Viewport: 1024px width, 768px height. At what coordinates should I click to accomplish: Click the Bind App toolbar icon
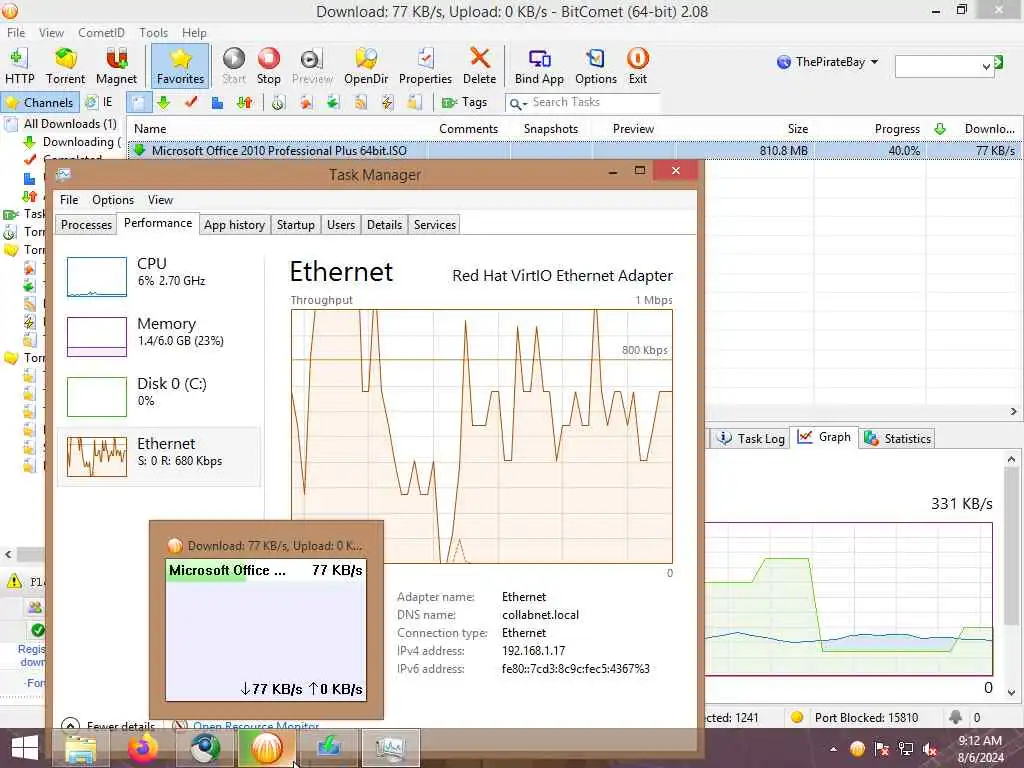(x=539, y=66)
